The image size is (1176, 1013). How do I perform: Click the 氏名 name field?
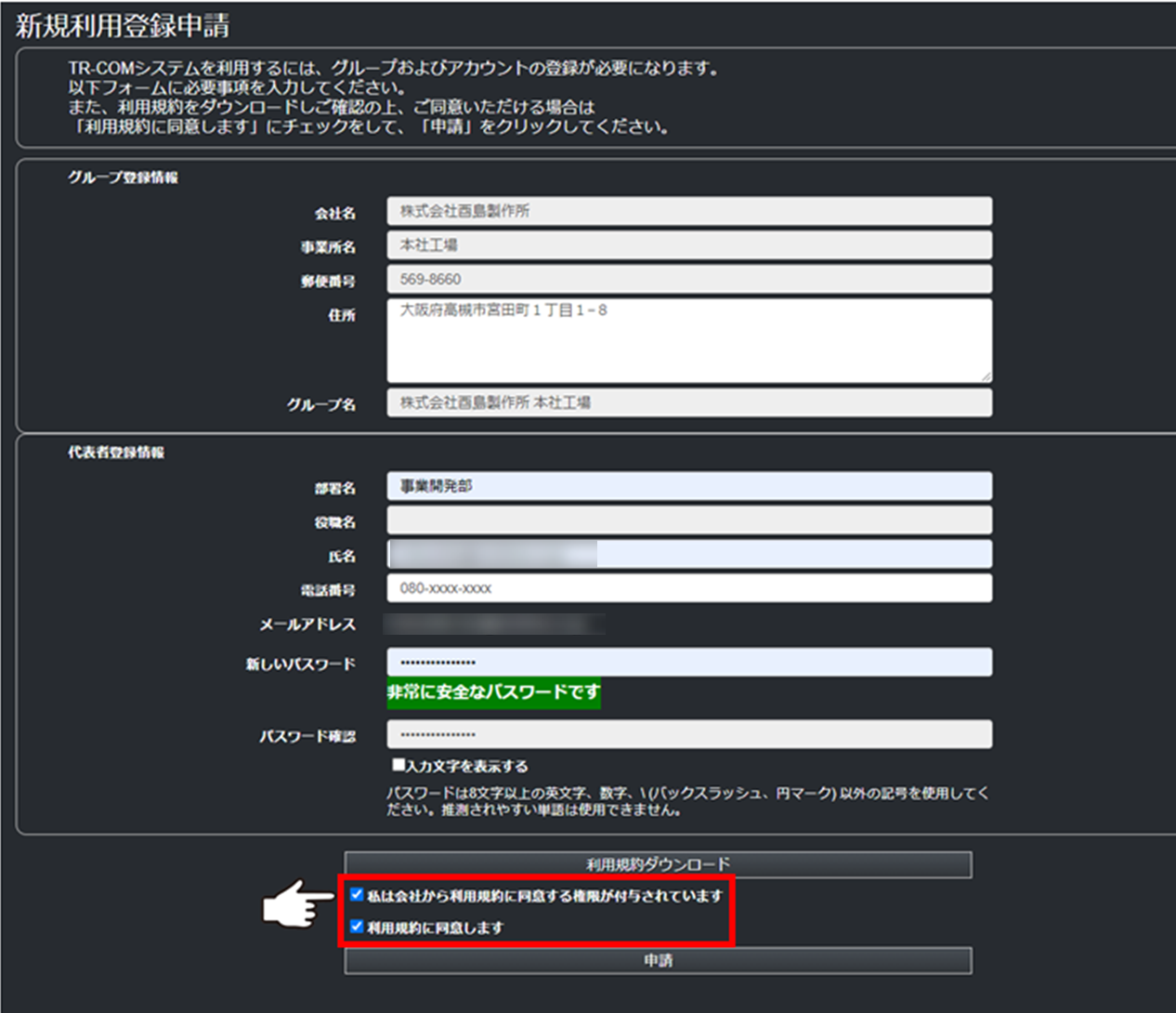click(688, 555)
